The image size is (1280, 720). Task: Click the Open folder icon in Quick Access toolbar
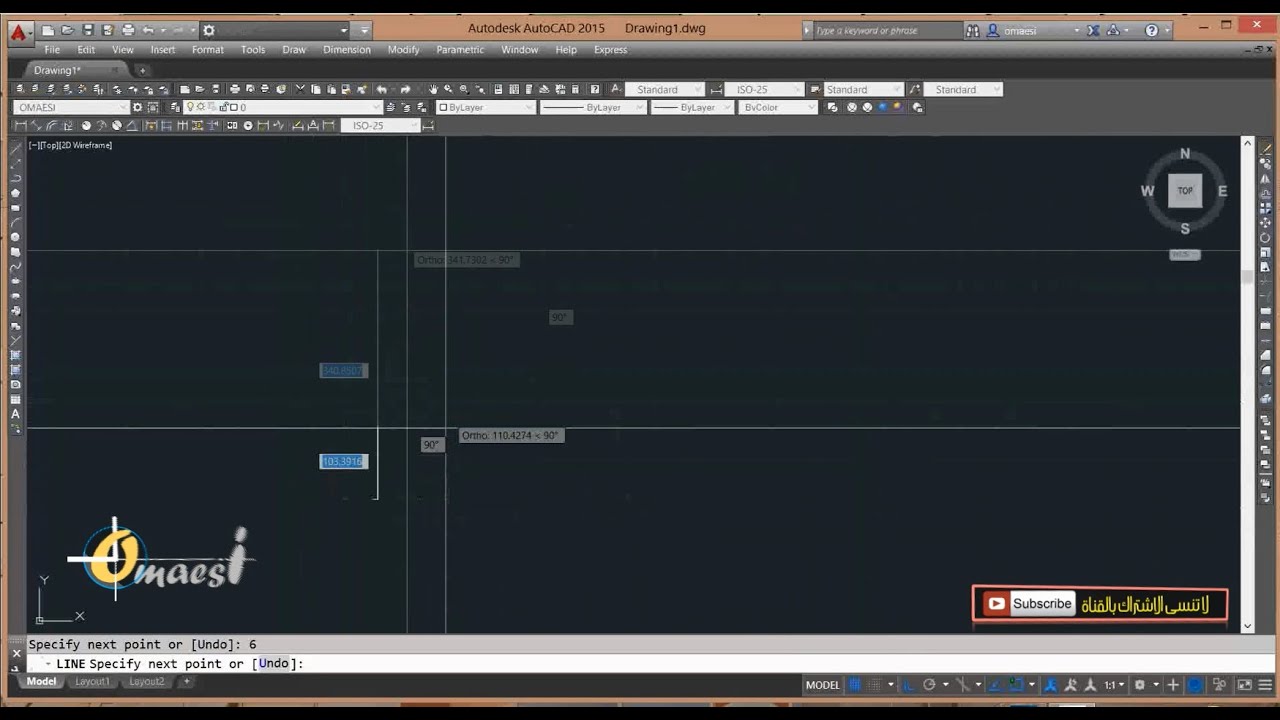(68, 30)
